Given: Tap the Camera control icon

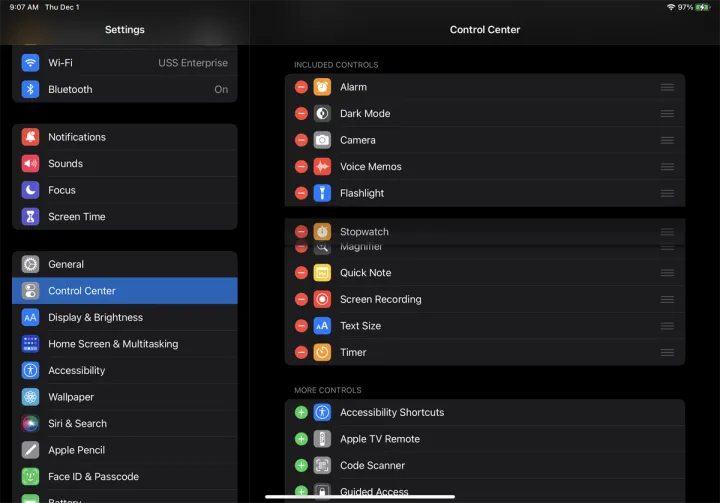Looking at the screenshot, I should 322,140.
